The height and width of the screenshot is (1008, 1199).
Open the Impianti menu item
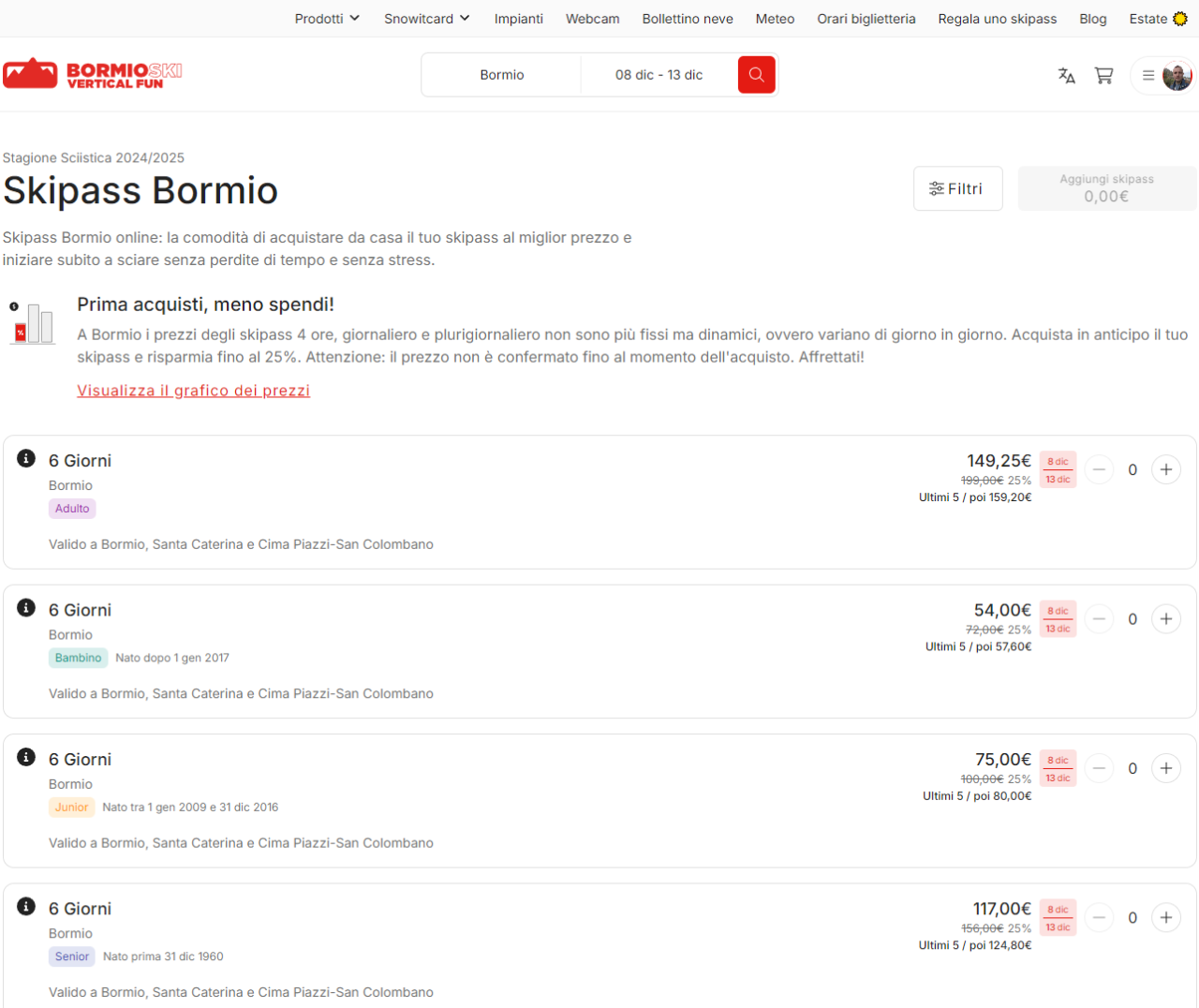[x=519, y=19]
